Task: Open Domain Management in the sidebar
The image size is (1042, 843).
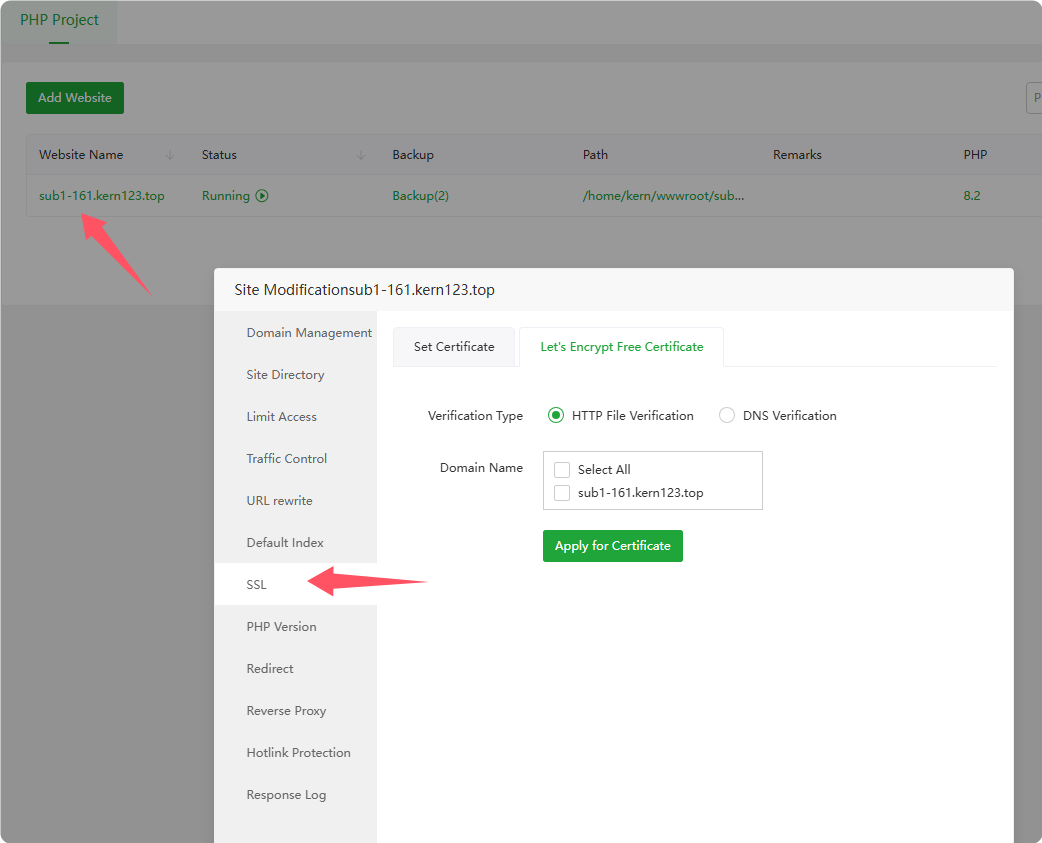Action: click(309, 333)
